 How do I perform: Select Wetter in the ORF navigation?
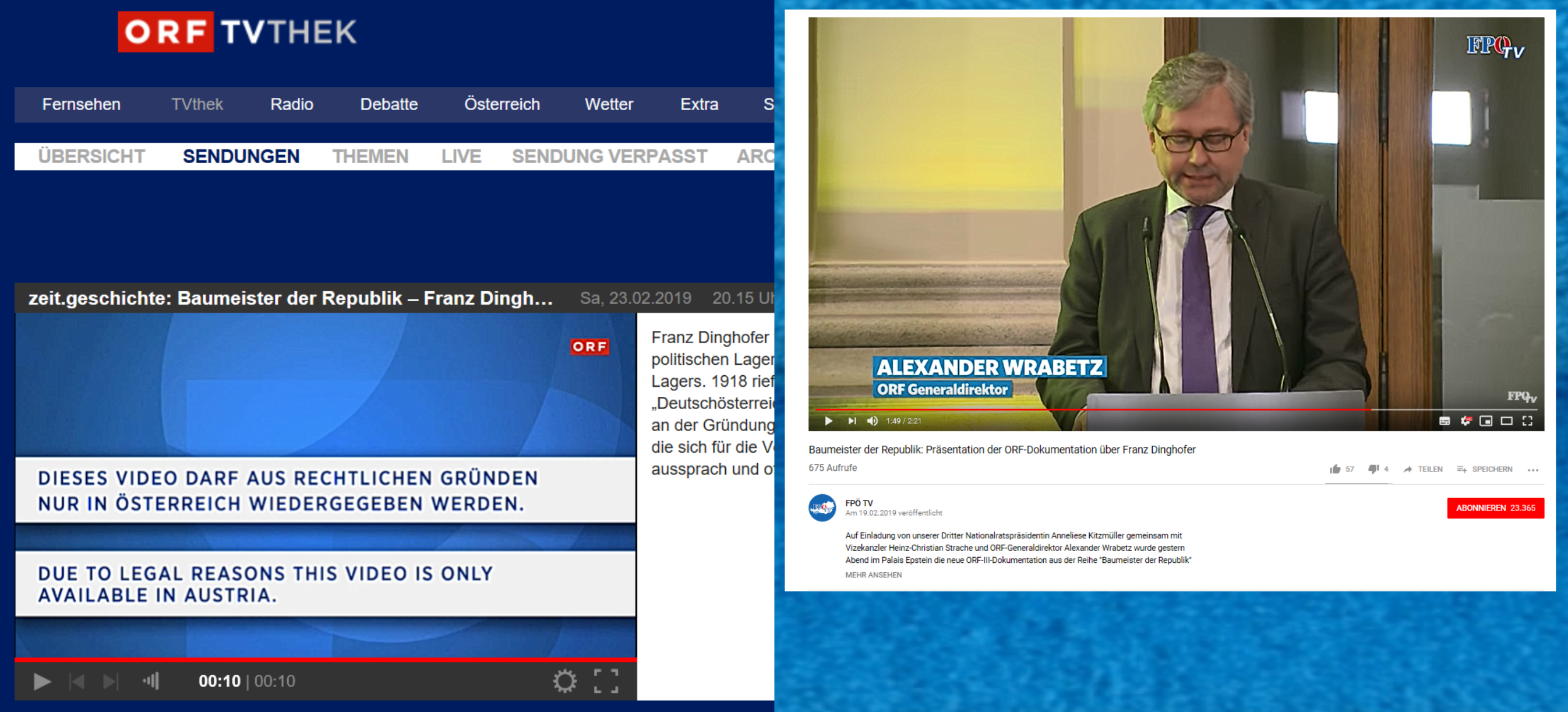click(x=609, y=104)
